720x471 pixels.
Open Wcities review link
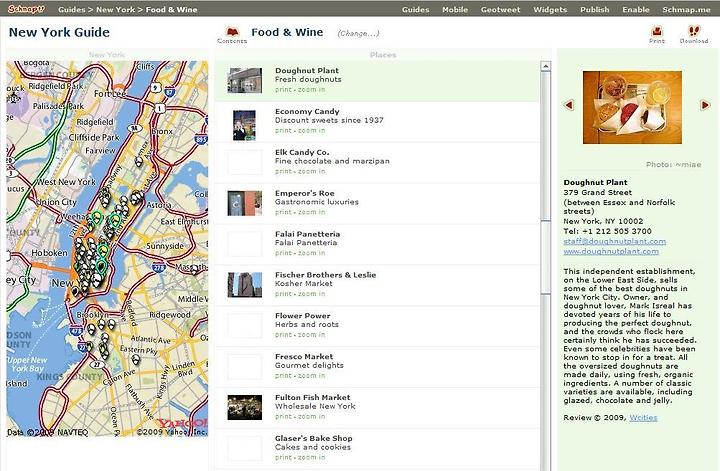pyautogui.click(x=643, y=418)
